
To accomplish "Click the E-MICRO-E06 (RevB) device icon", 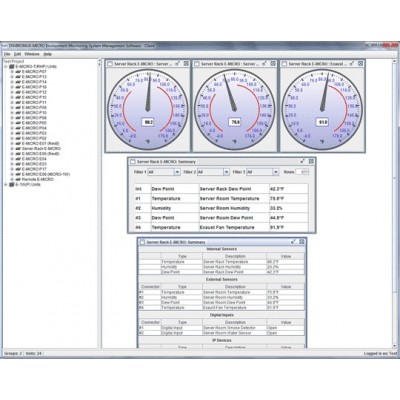I will tap(18, 154).
